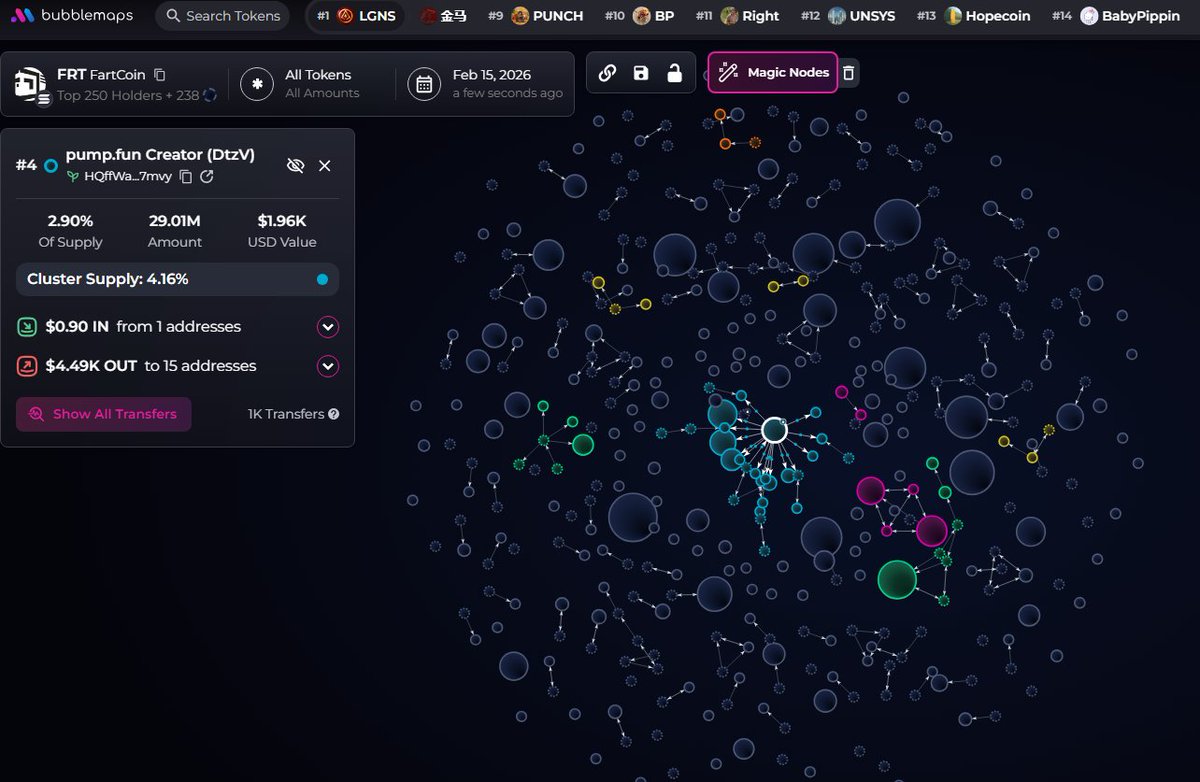Click the 29.01M Amount value
This screenshot has height=782, width=1200.
[x=175, y=221]
